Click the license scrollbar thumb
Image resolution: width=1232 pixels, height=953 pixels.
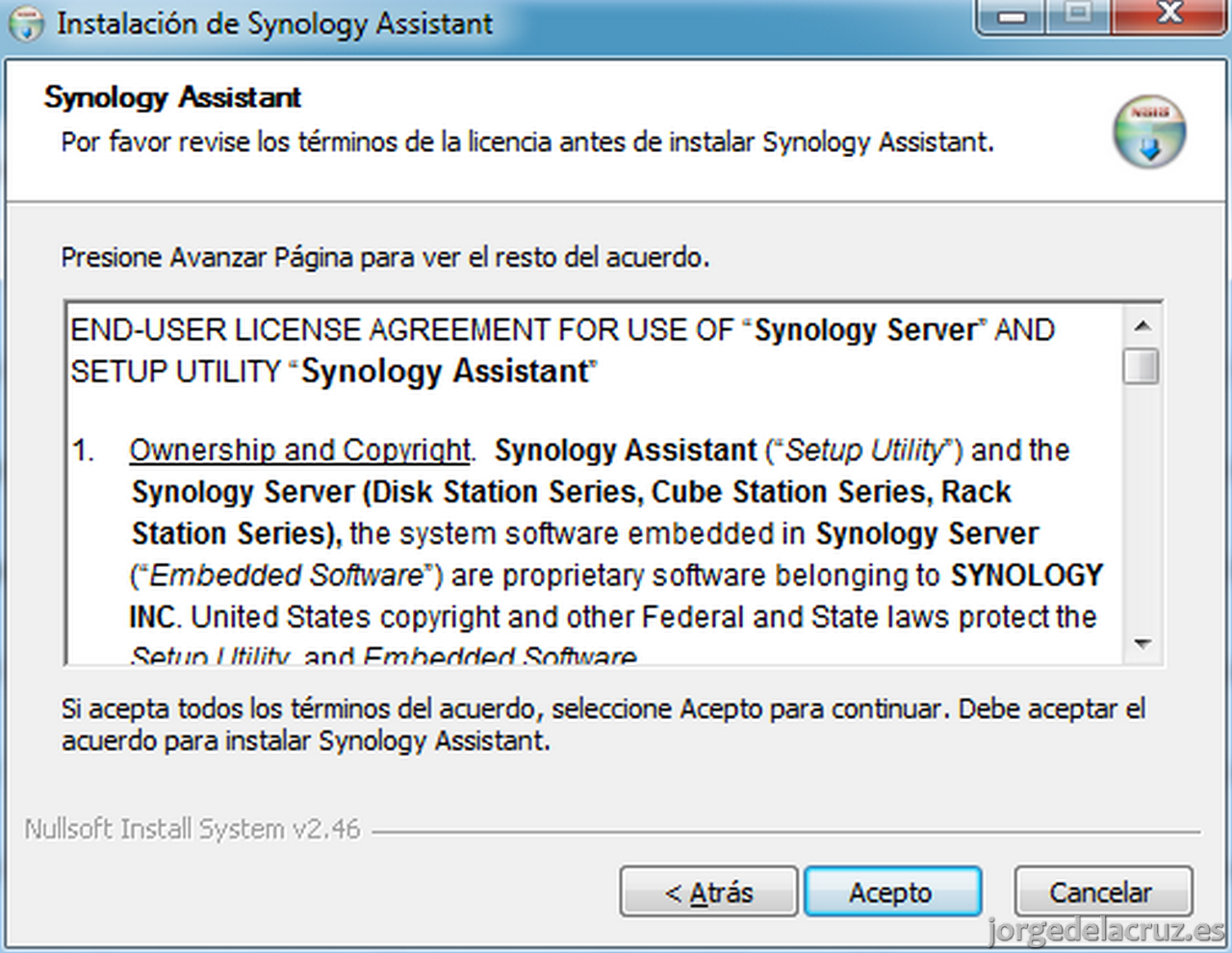pyautogui.click(x=1142, y=367)
